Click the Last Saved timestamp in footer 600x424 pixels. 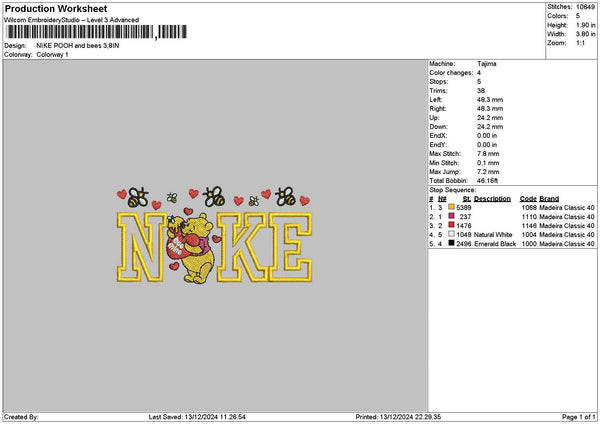click(197, 417)
